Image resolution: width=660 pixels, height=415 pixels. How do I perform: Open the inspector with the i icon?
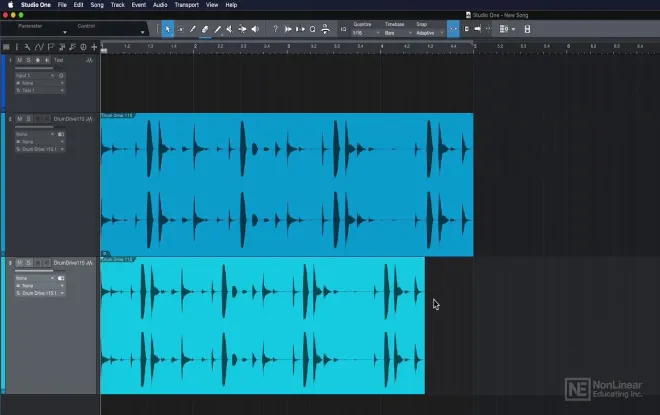pos(17,47)
